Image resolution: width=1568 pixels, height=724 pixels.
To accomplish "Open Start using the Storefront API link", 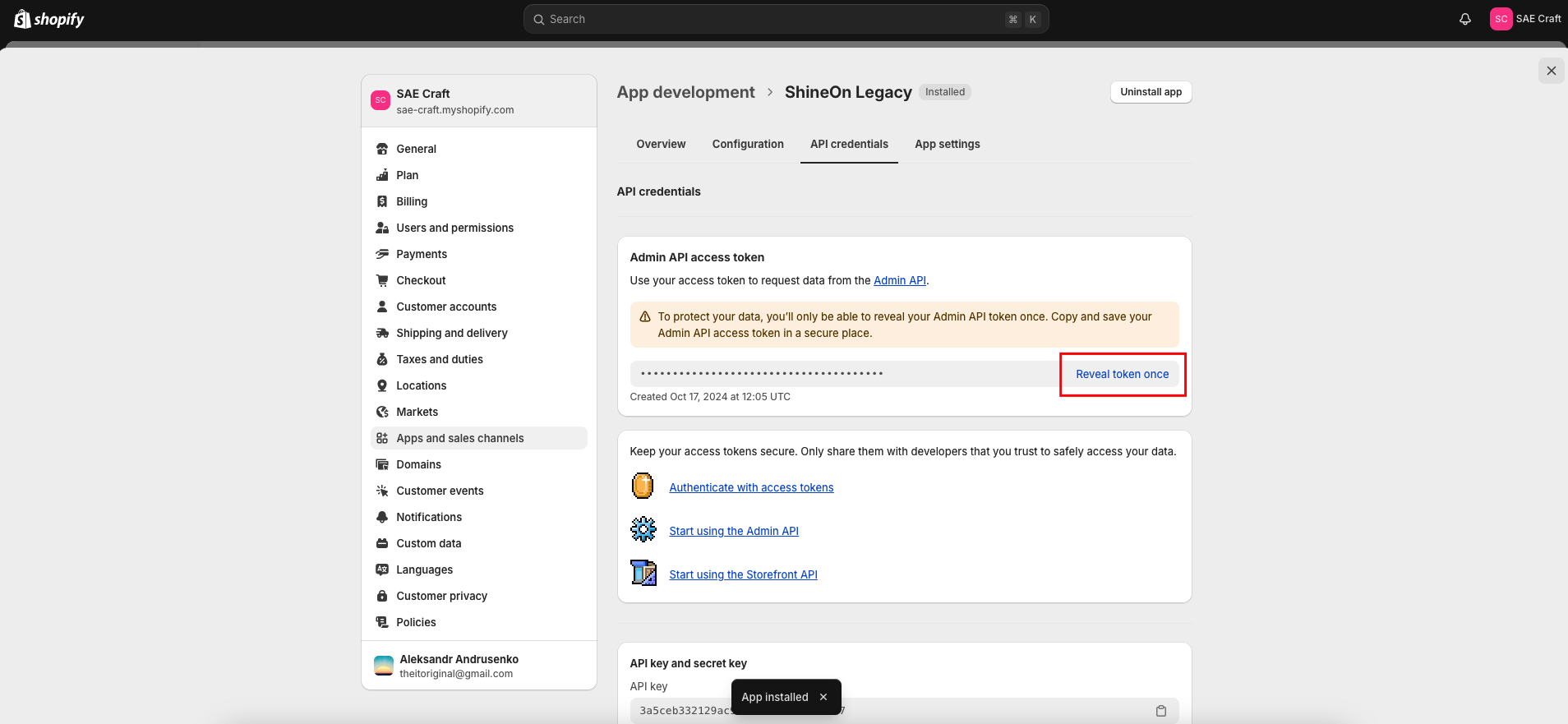I will (x=743, y=574).
